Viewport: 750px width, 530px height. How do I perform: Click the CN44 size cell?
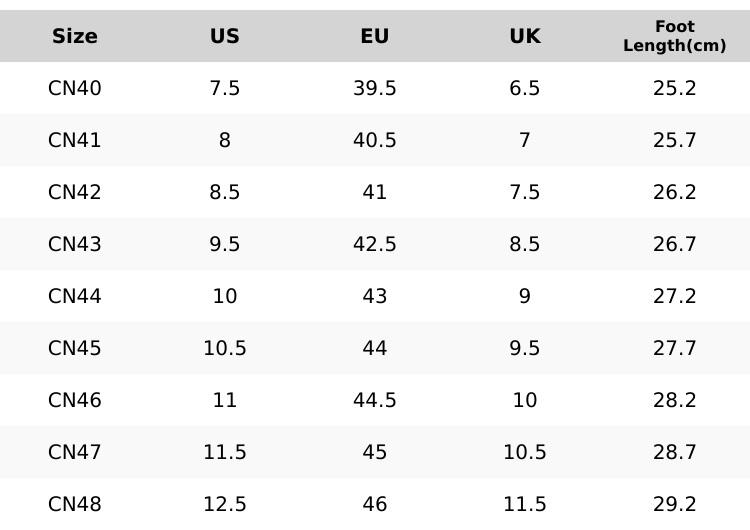point(75,297)
